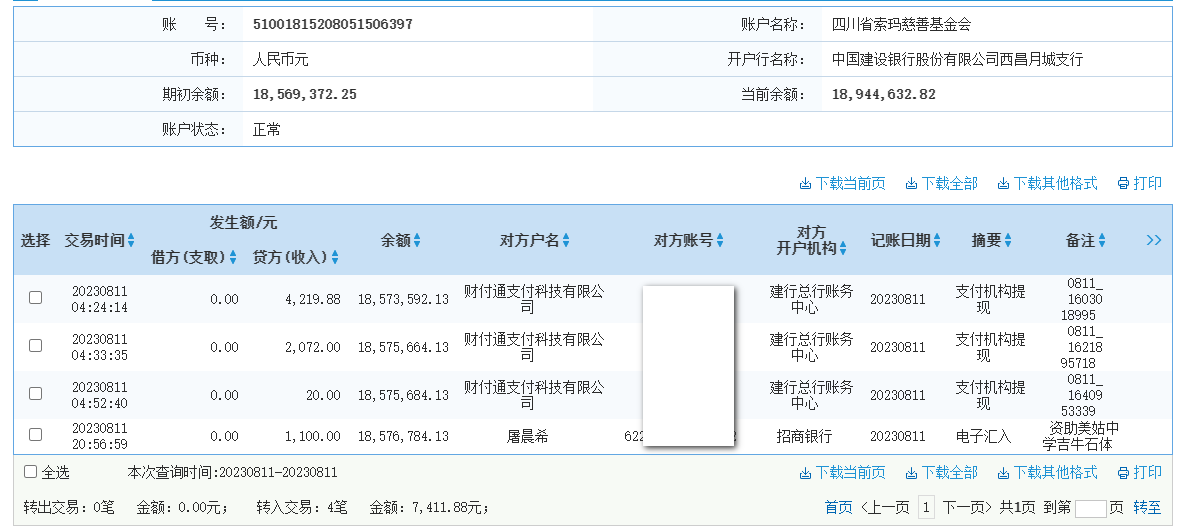1178x528 pixels.
Task: Sort by summary (摘要) arrows
Action: pos(1008,240)
